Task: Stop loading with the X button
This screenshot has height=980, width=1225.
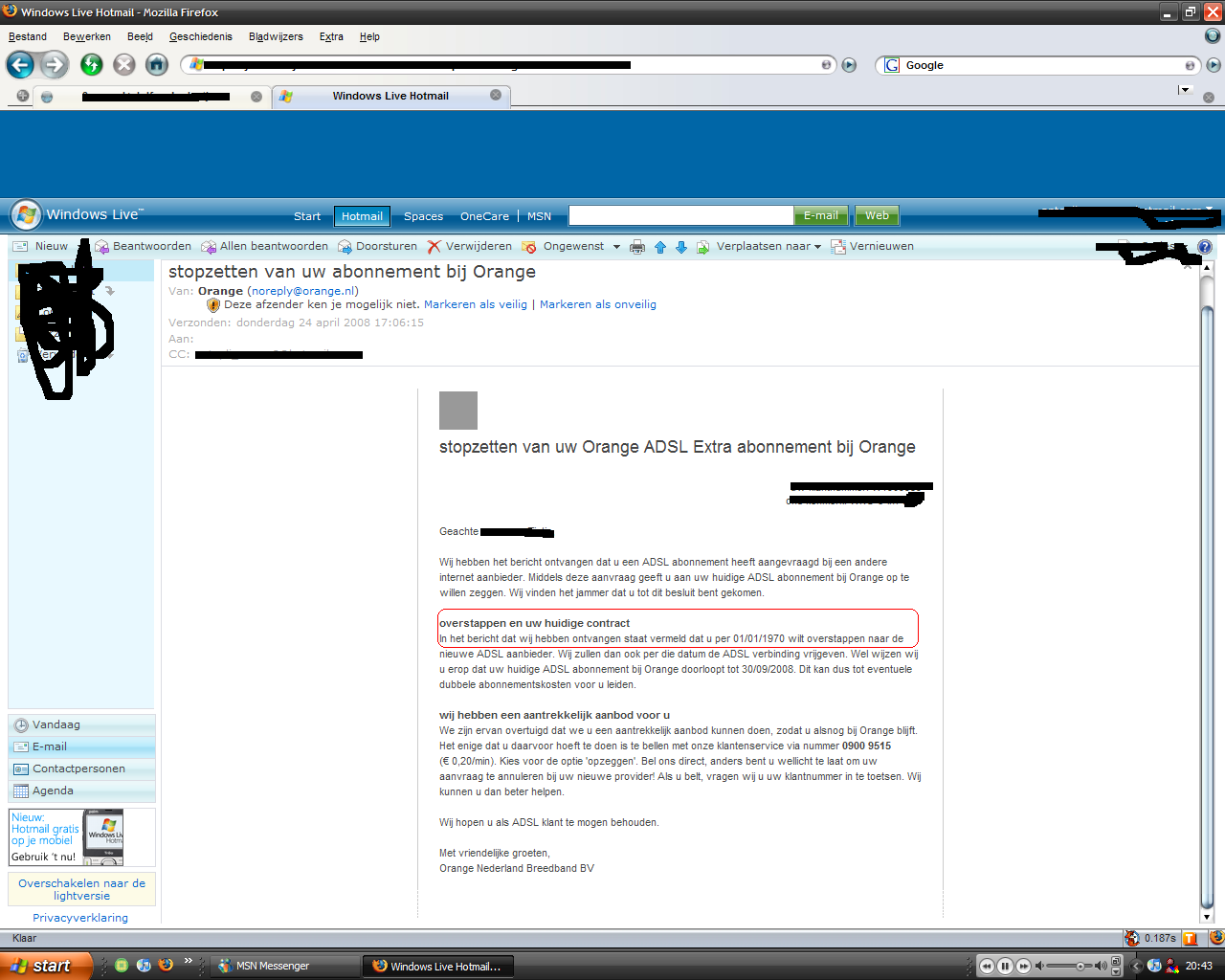Action: (124, 64)
